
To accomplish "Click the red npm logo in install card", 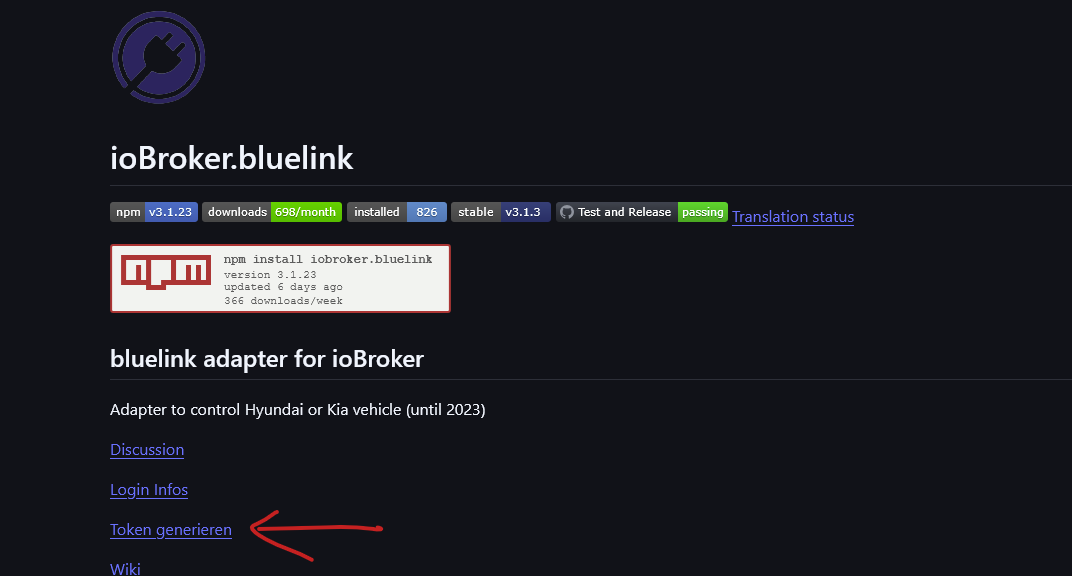I will pyautogui.click(x=166, y=272).
